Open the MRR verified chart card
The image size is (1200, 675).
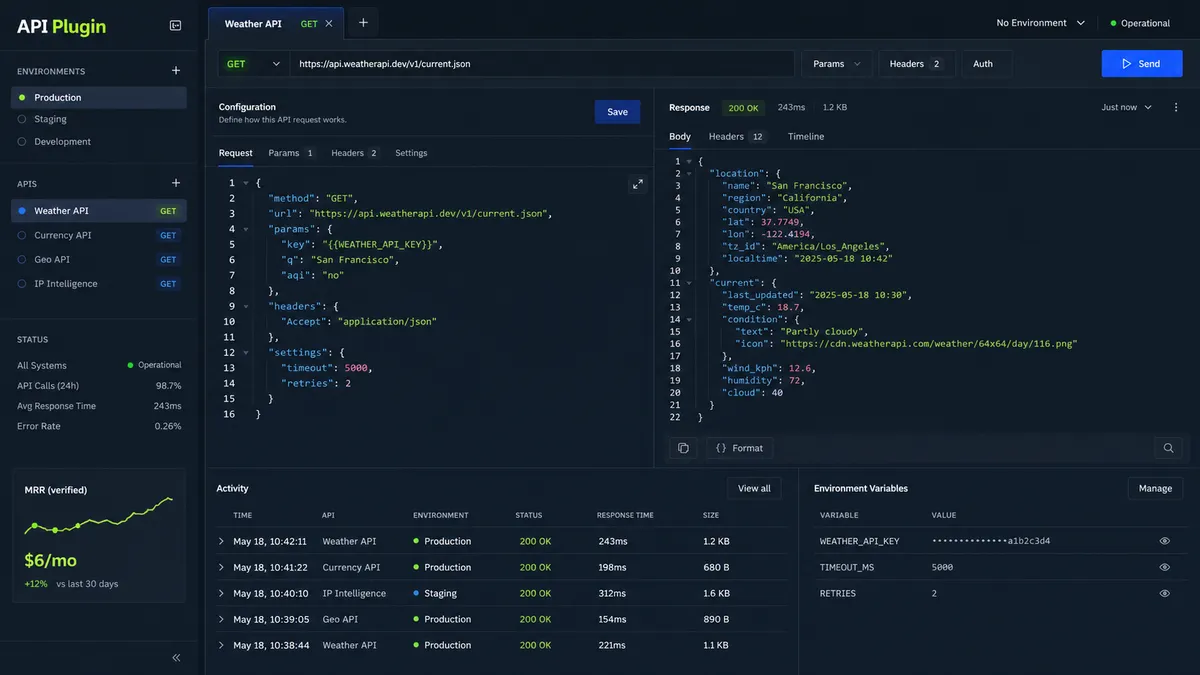(x=99, y=535)
